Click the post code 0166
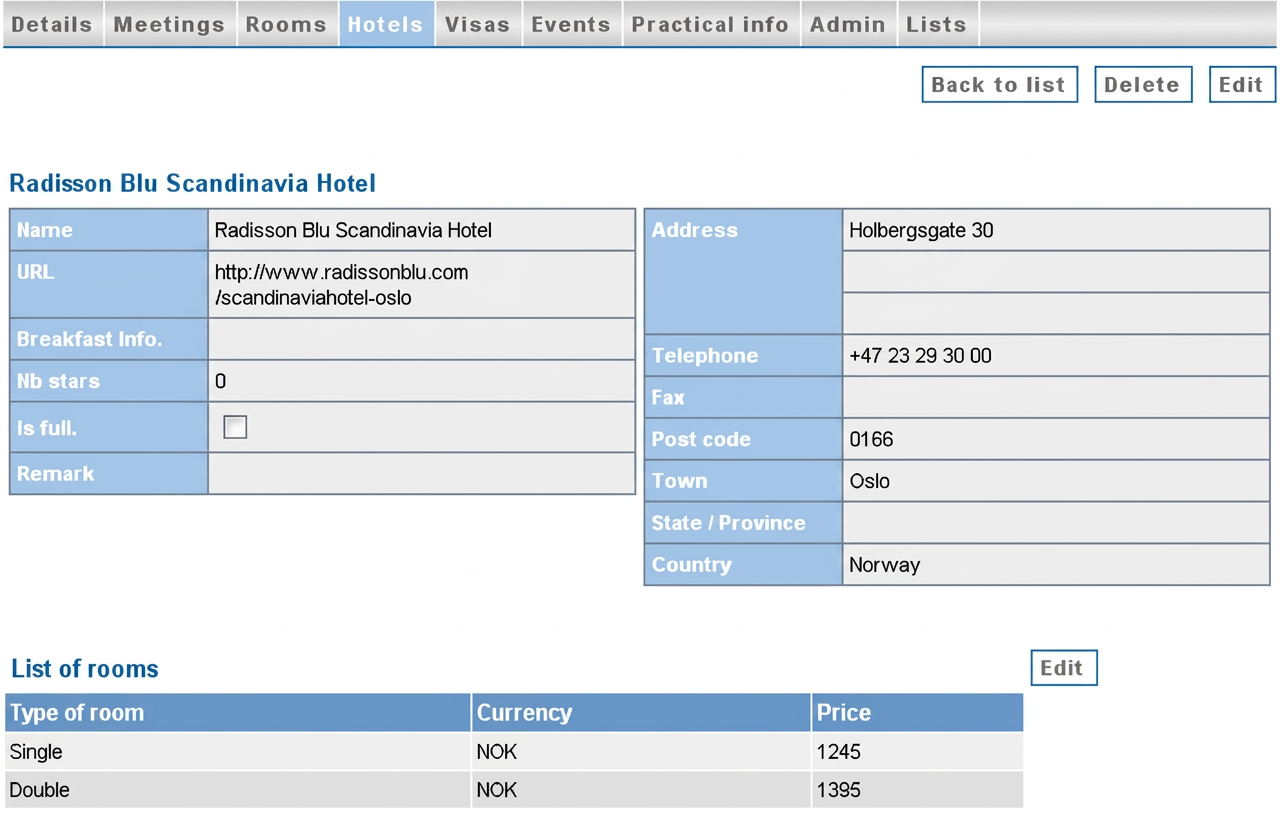 tap(871, 439)
